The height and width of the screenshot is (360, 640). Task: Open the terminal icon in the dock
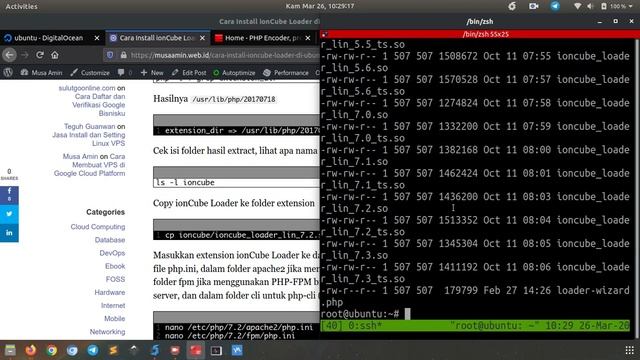point(216,350)
